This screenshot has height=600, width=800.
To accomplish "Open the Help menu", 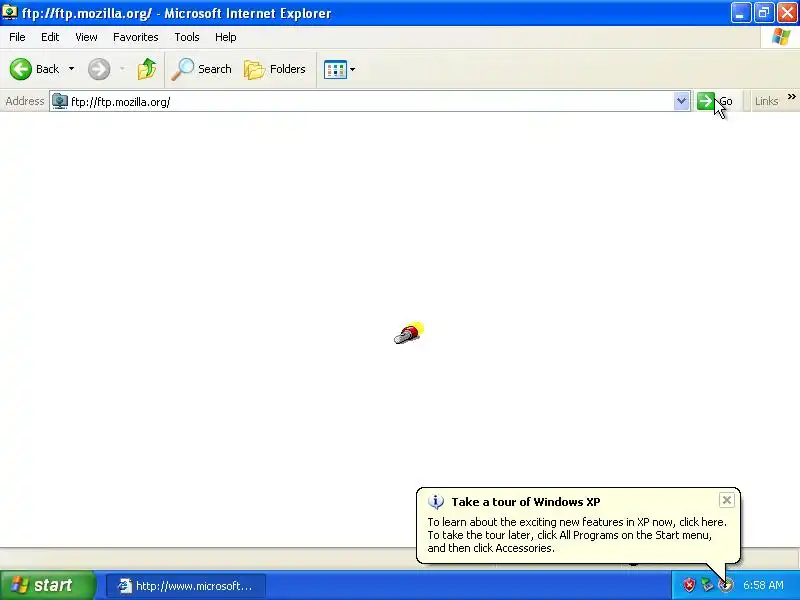I will coord(226,37).
